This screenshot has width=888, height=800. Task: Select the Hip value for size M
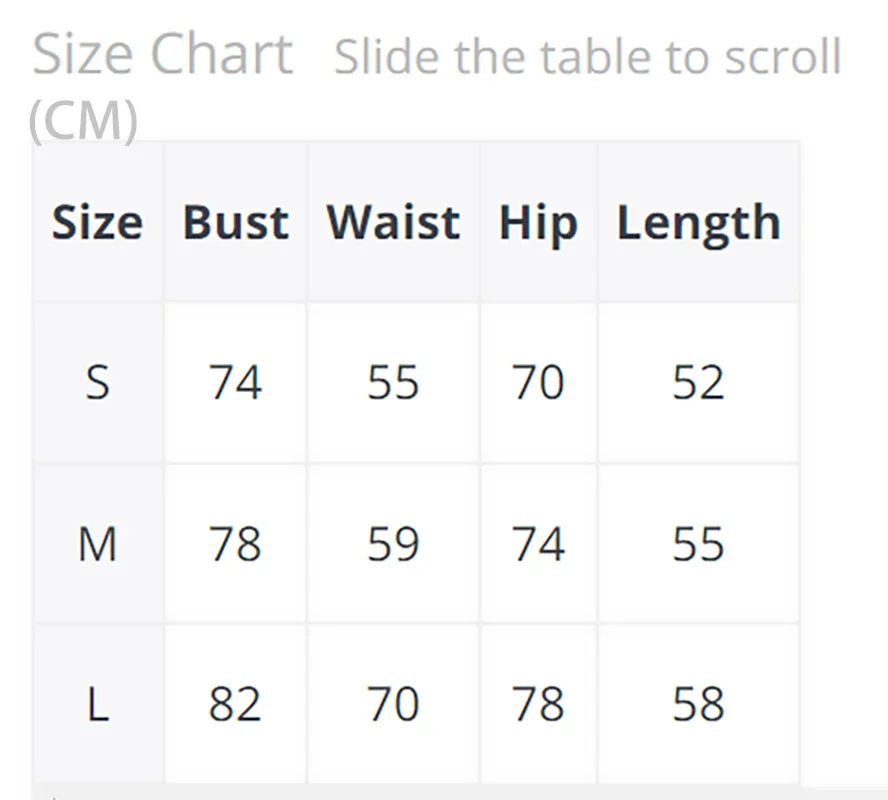tap(538, 544)
